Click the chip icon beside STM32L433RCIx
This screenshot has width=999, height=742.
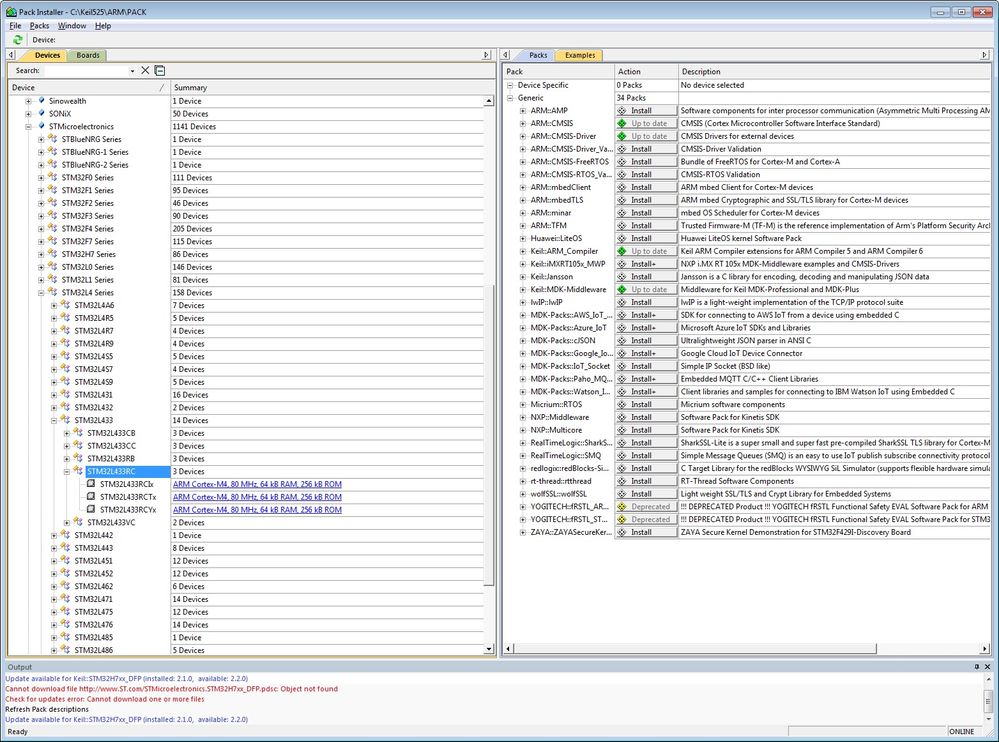pos(91,483)
